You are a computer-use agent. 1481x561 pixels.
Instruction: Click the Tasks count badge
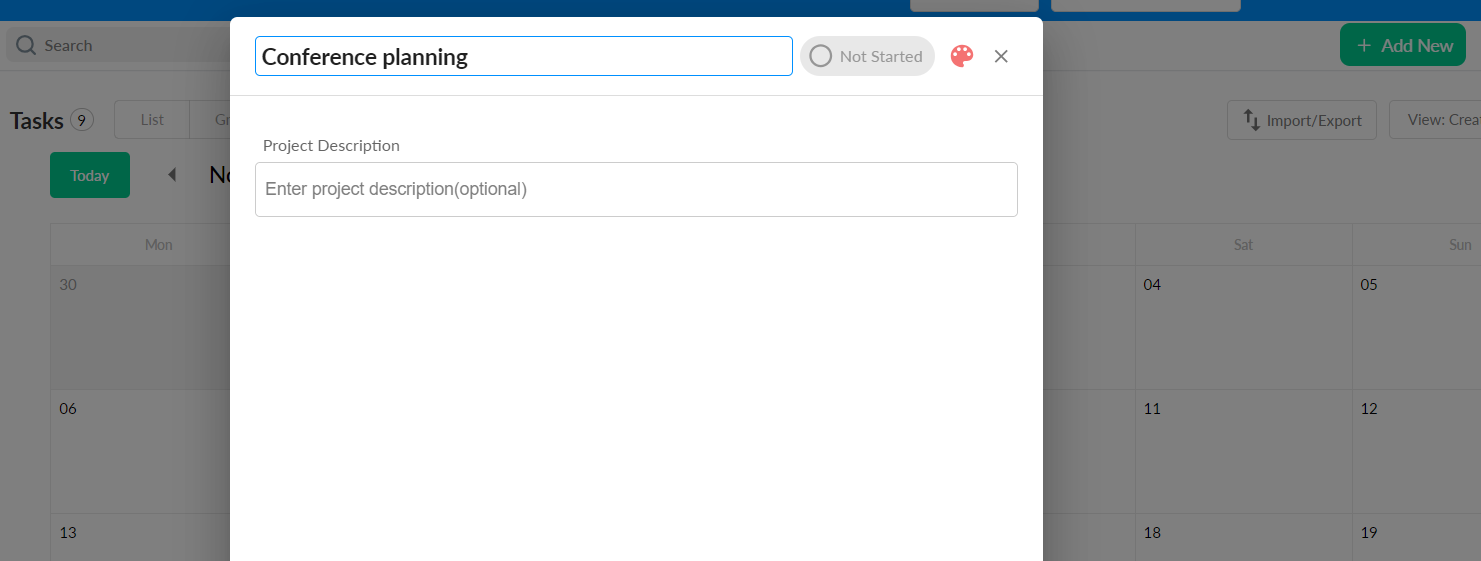(82, 121)
